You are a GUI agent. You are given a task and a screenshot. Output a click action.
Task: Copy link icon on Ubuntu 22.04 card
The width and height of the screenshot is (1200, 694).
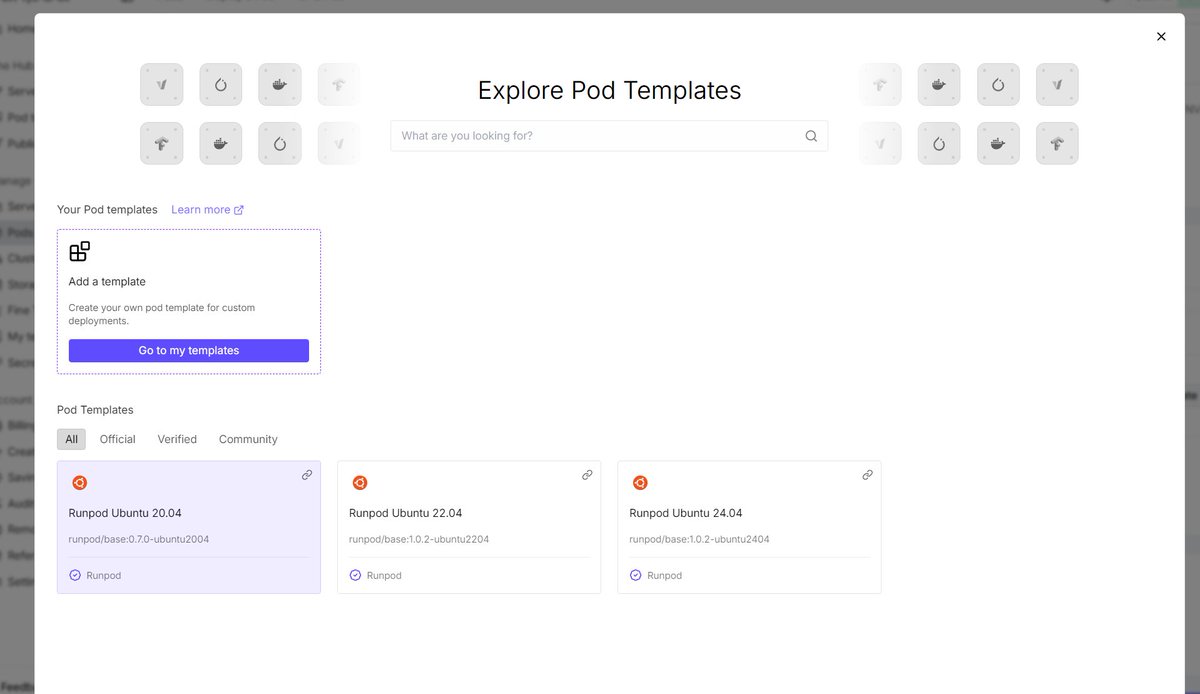click(587, 475)
